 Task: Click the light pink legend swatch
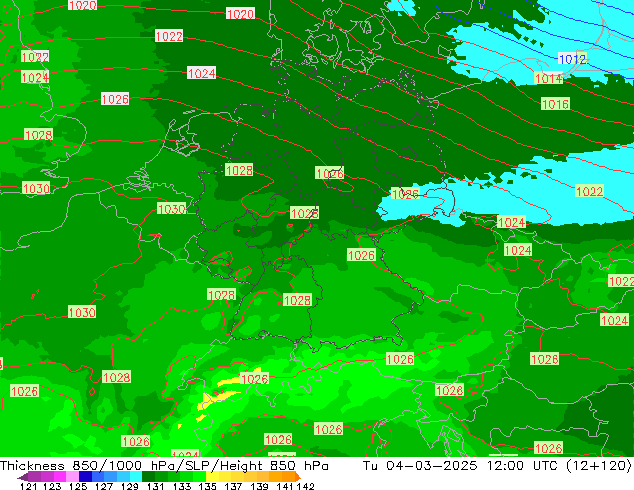(x=72, y=477)
